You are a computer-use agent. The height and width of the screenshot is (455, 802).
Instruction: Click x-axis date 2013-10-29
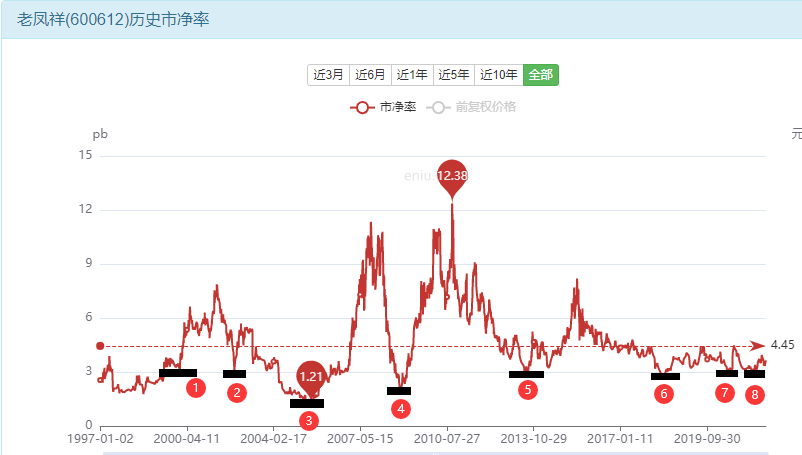533,439
